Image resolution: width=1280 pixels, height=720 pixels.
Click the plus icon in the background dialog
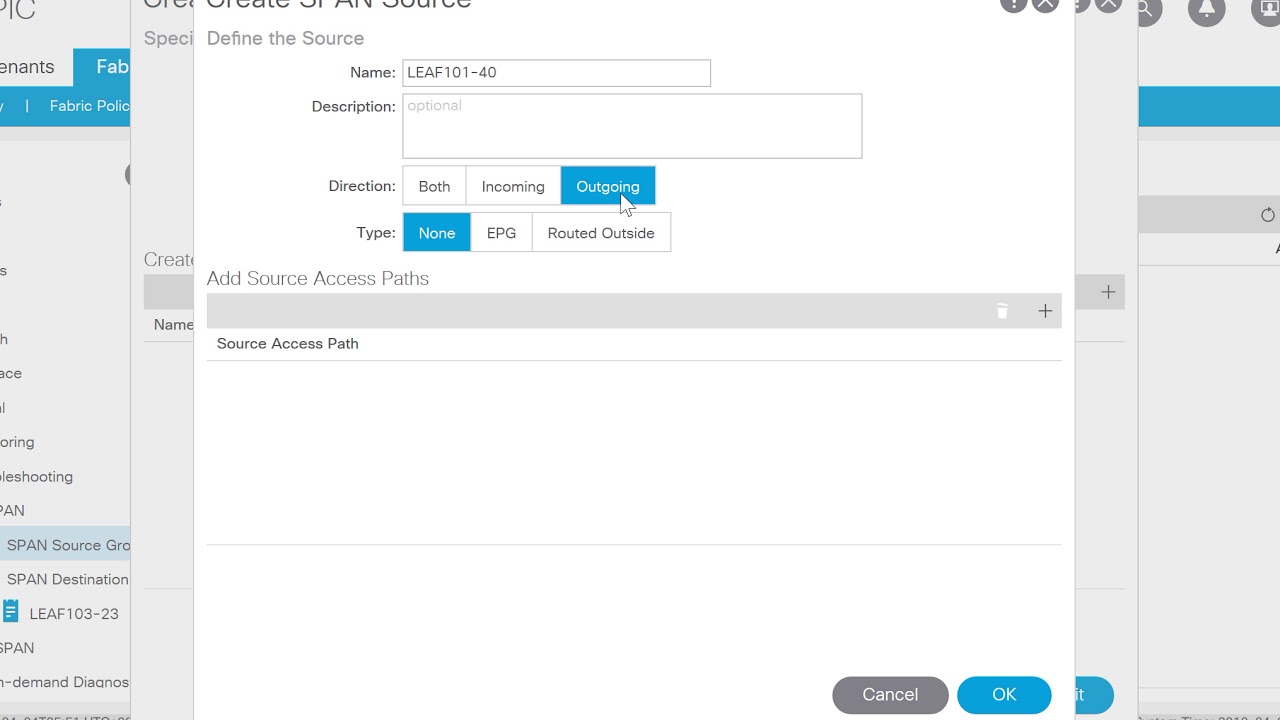[1108, 292]
